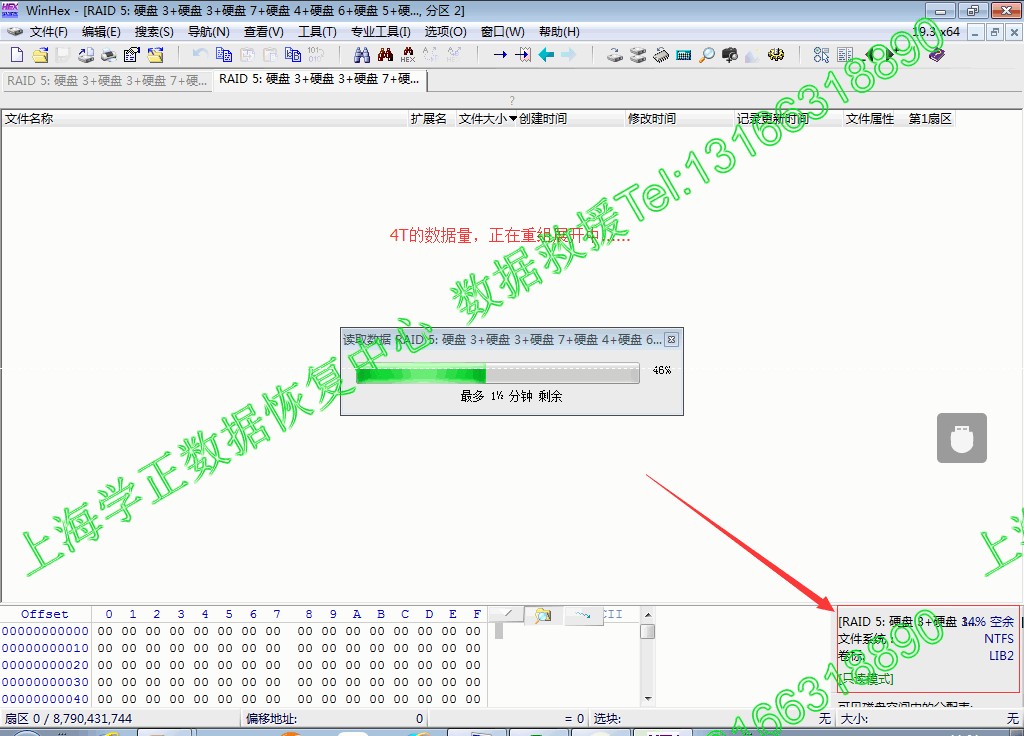
Task: Click the LIB2 volume label value
Action: [1001, 656]
